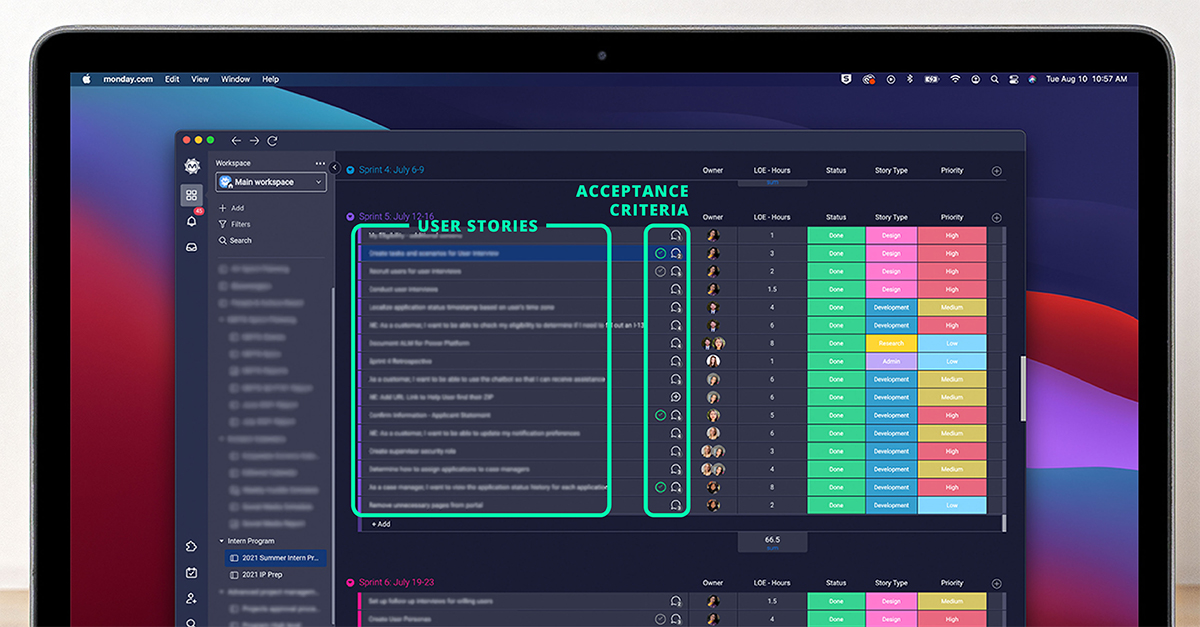
Task: Open the Window menu in menu bar
Action: click(x=235, y=79)
